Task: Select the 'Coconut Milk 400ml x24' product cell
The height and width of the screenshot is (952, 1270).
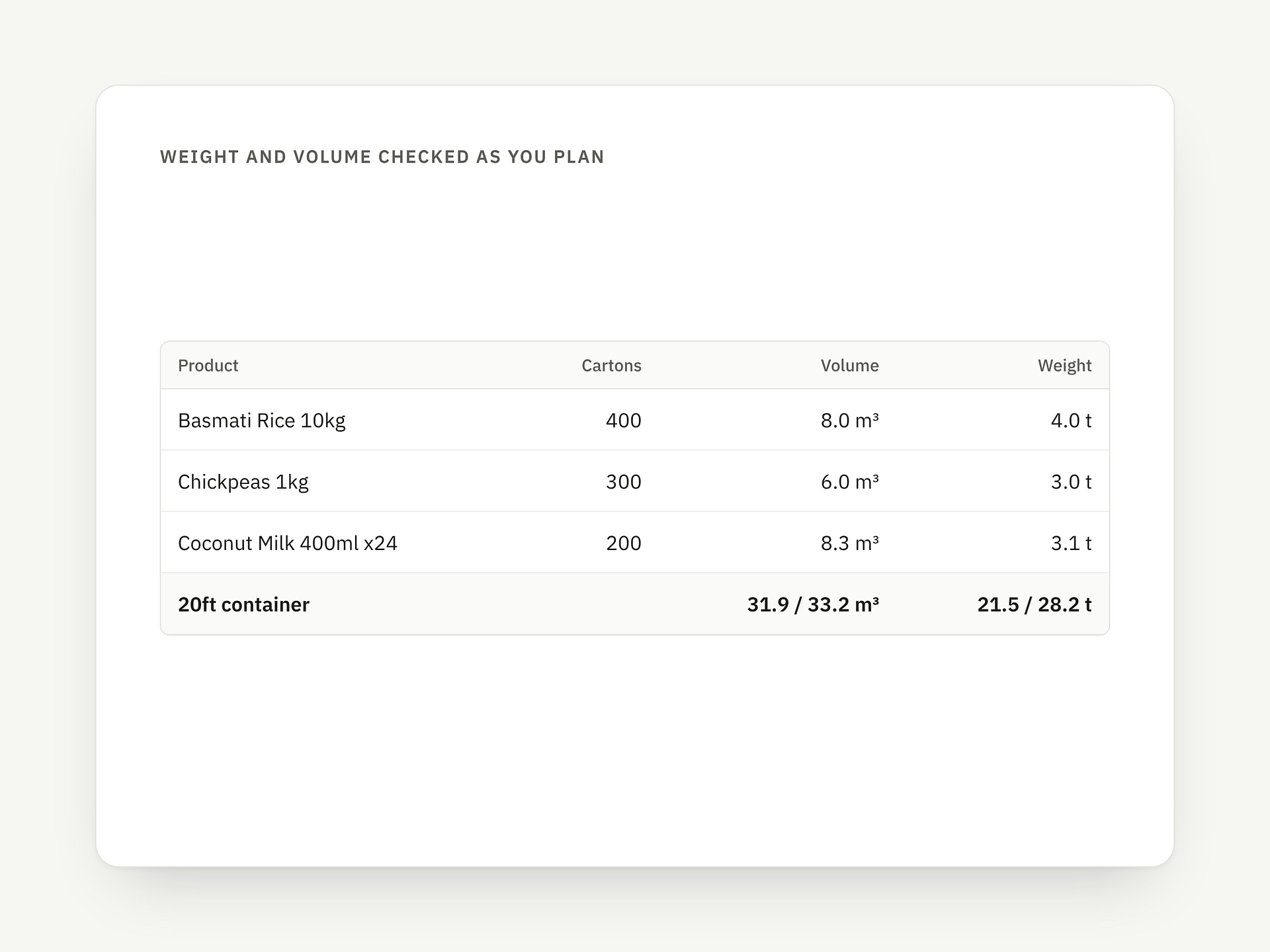Action: [x=288, y=543]
